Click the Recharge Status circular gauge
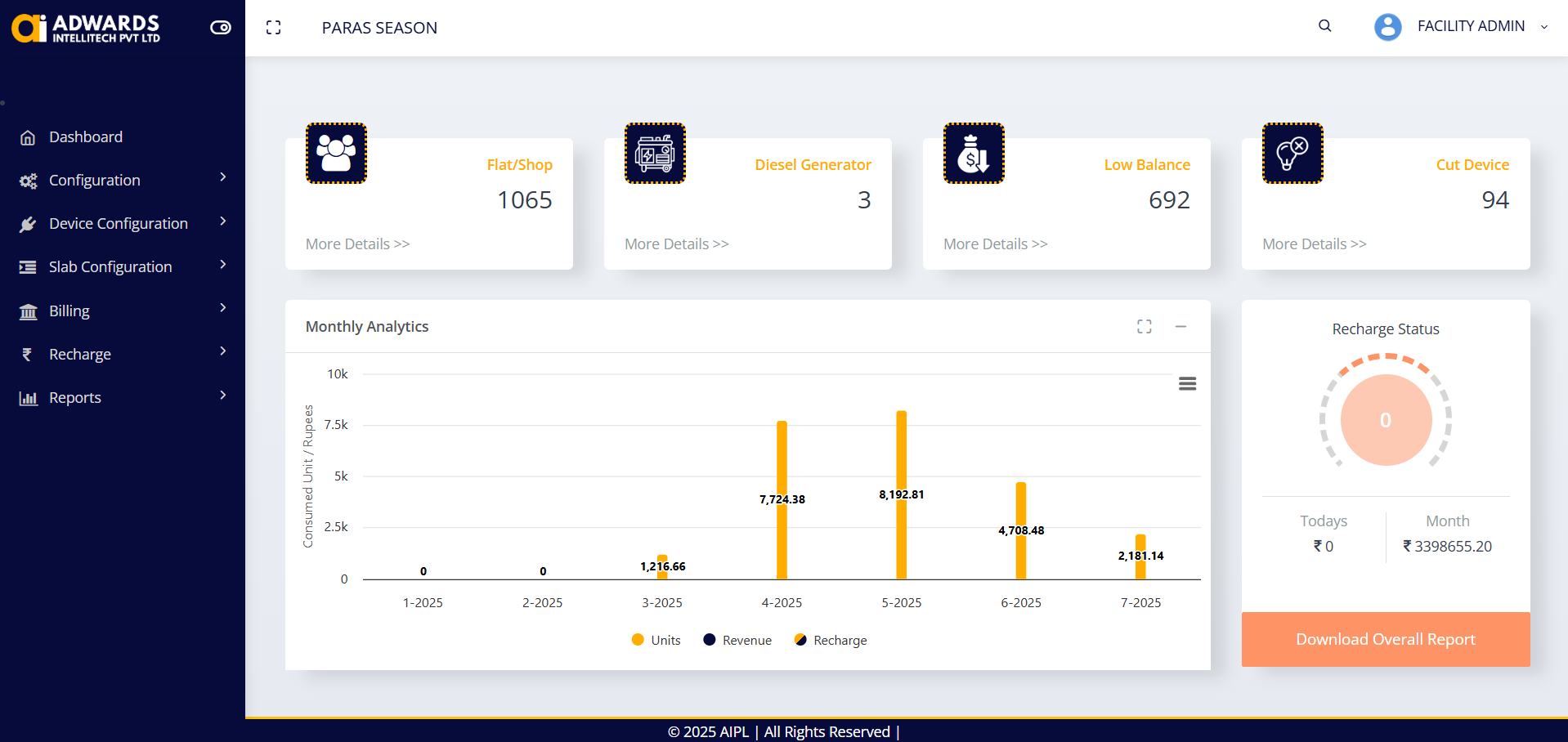 coord(1386,420)
